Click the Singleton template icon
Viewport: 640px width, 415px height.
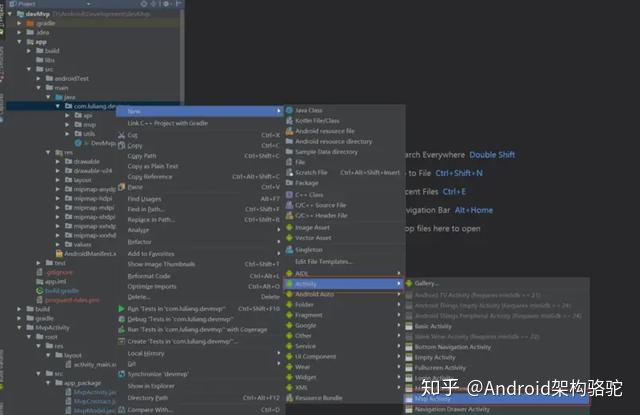tap(289, 249)
